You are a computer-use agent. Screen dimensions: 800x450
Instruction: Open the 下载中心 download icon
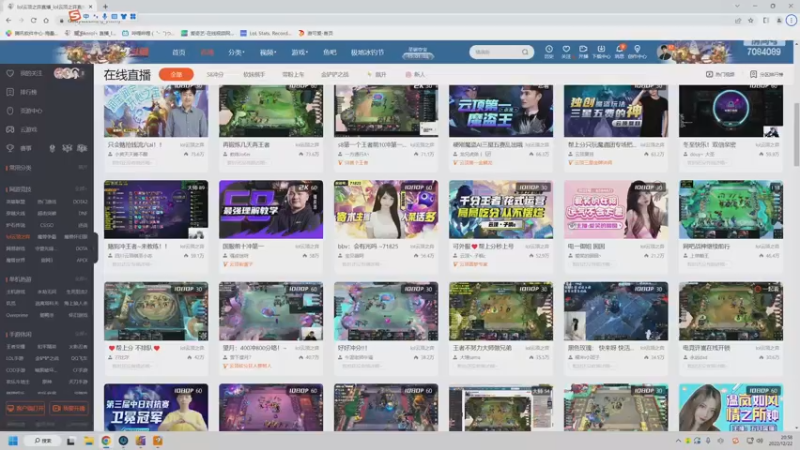coord(601,49)
